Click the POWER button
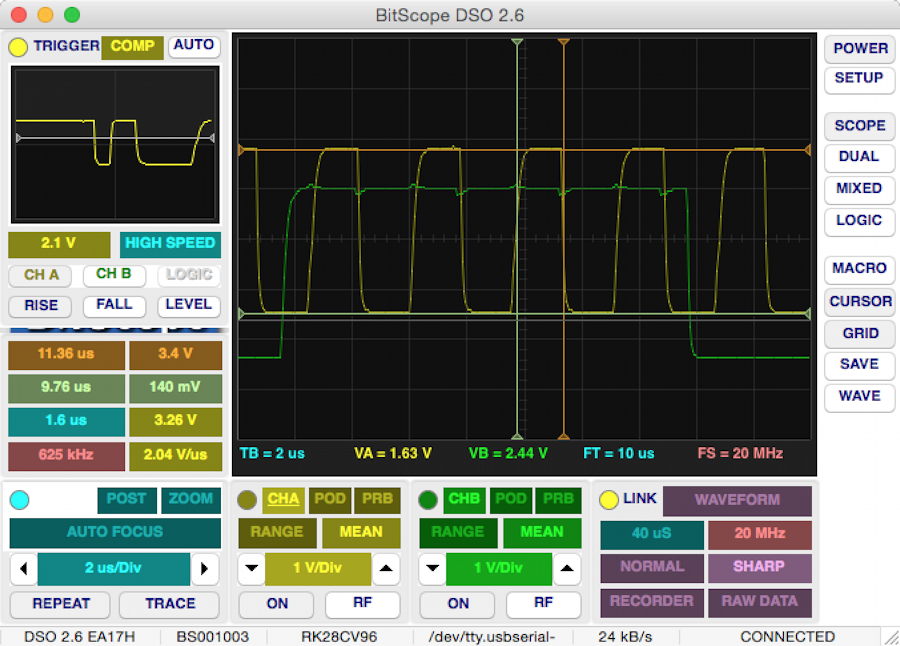This screenshot has width=900, height=646. tap(860, 49)
